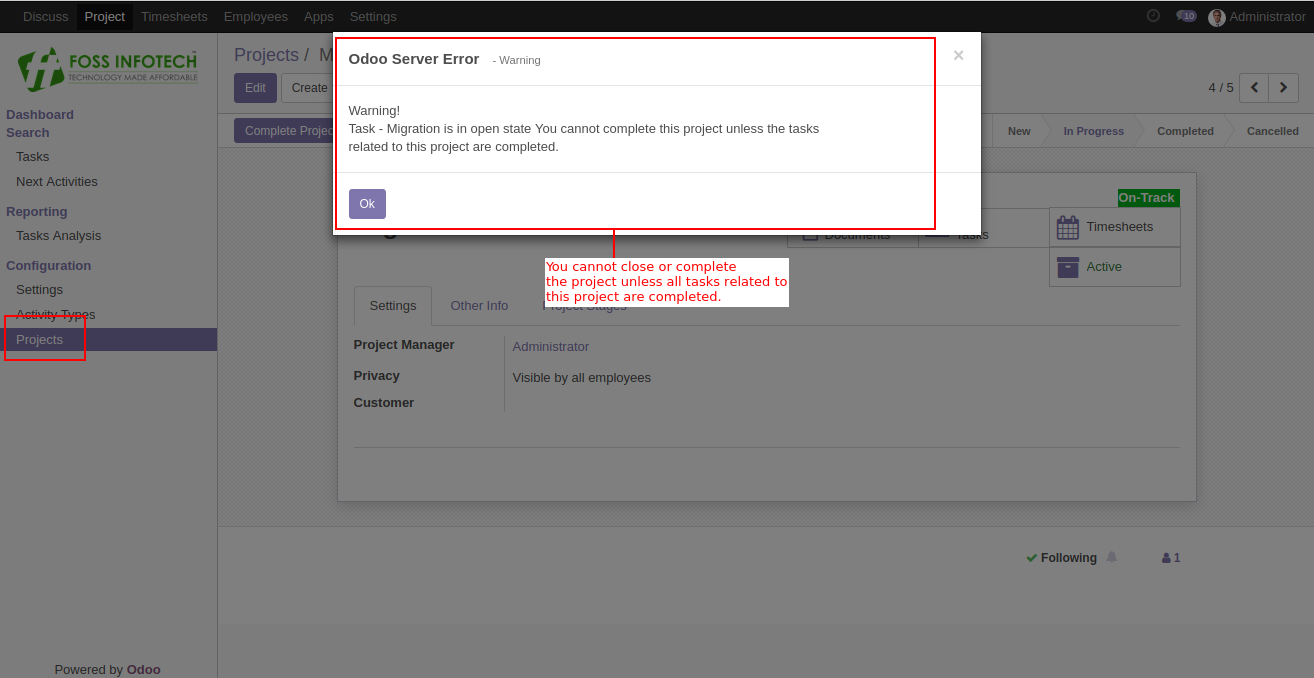
Task: Open Activity Types in sidebar
Action: (56, 315)
